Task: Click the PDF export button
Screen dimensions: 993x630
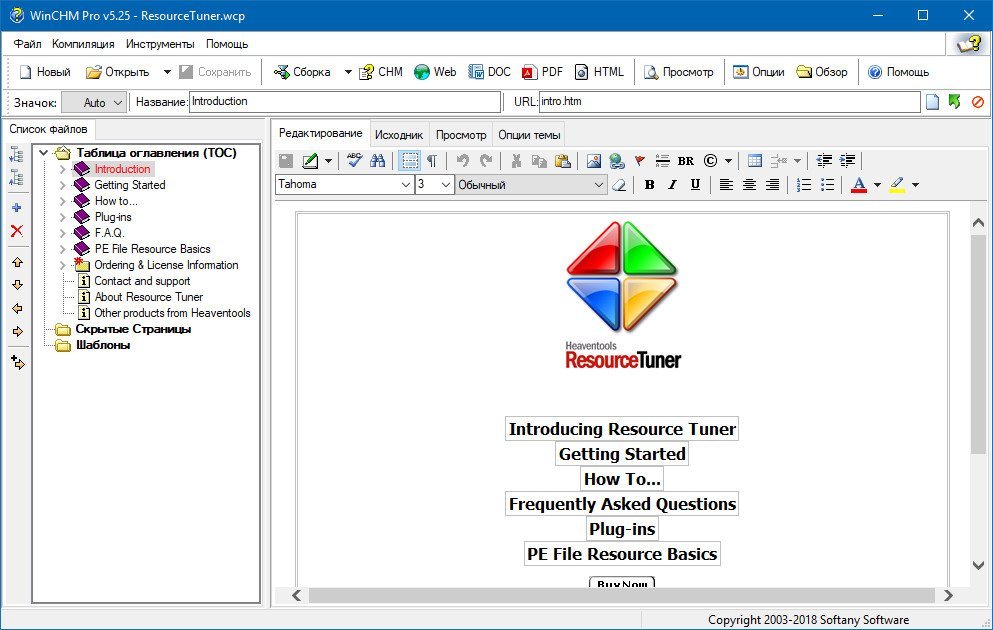Action: (x=543, y=72)
